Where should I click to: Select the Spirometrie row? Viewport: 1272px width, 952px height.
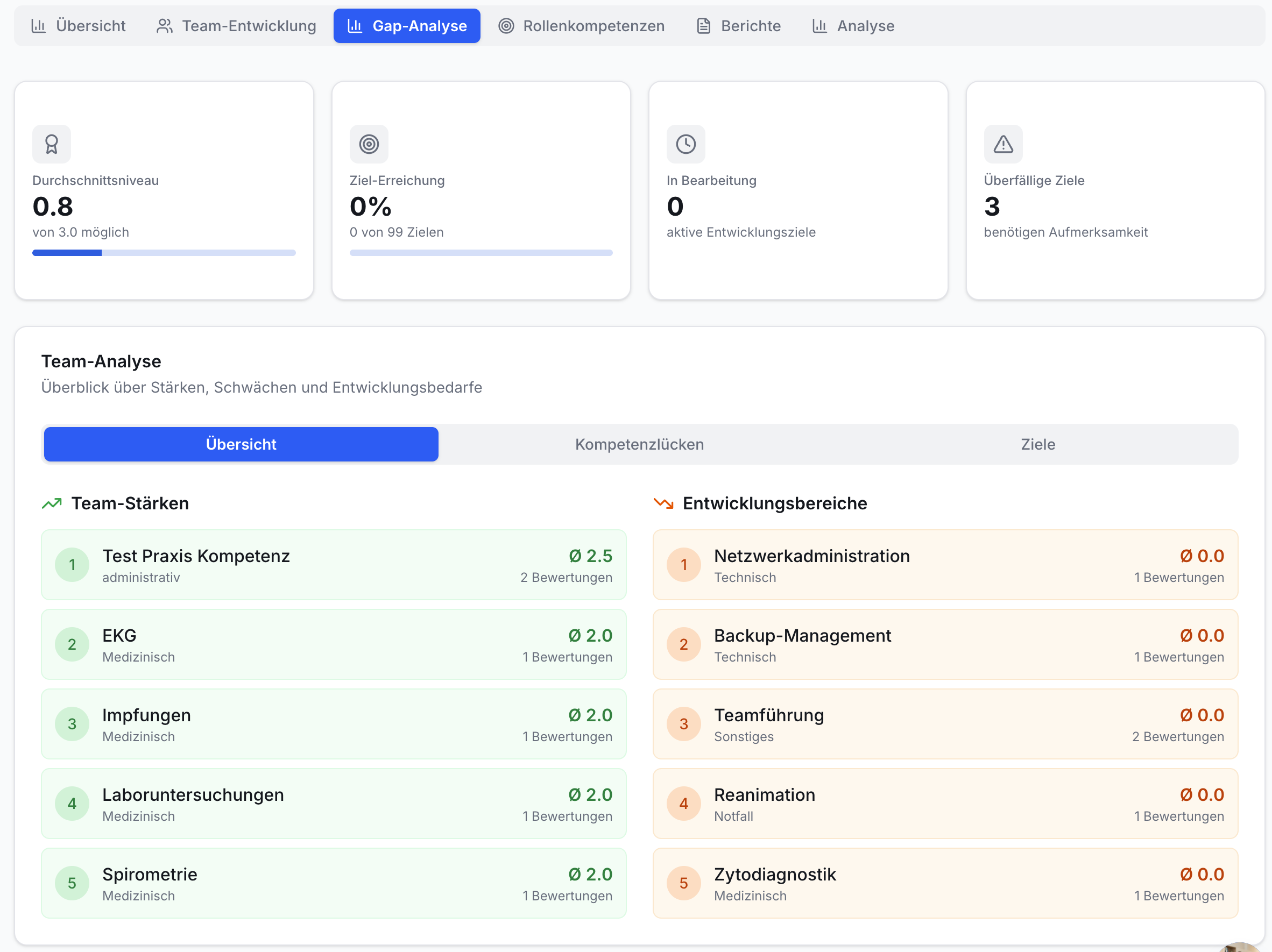tap(334, 883)
